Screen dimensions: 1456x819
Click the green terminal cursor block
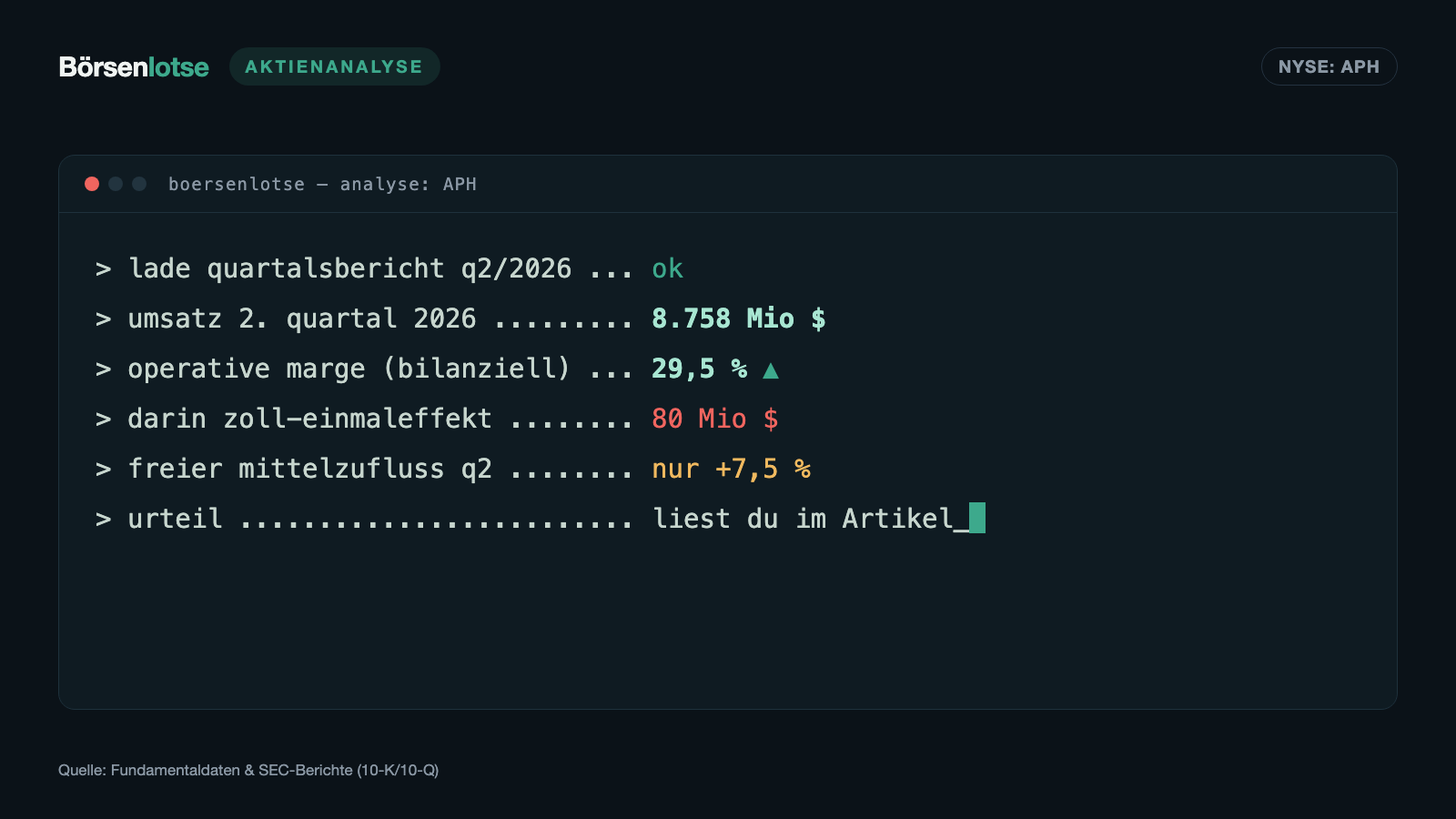tap(977, 518)
